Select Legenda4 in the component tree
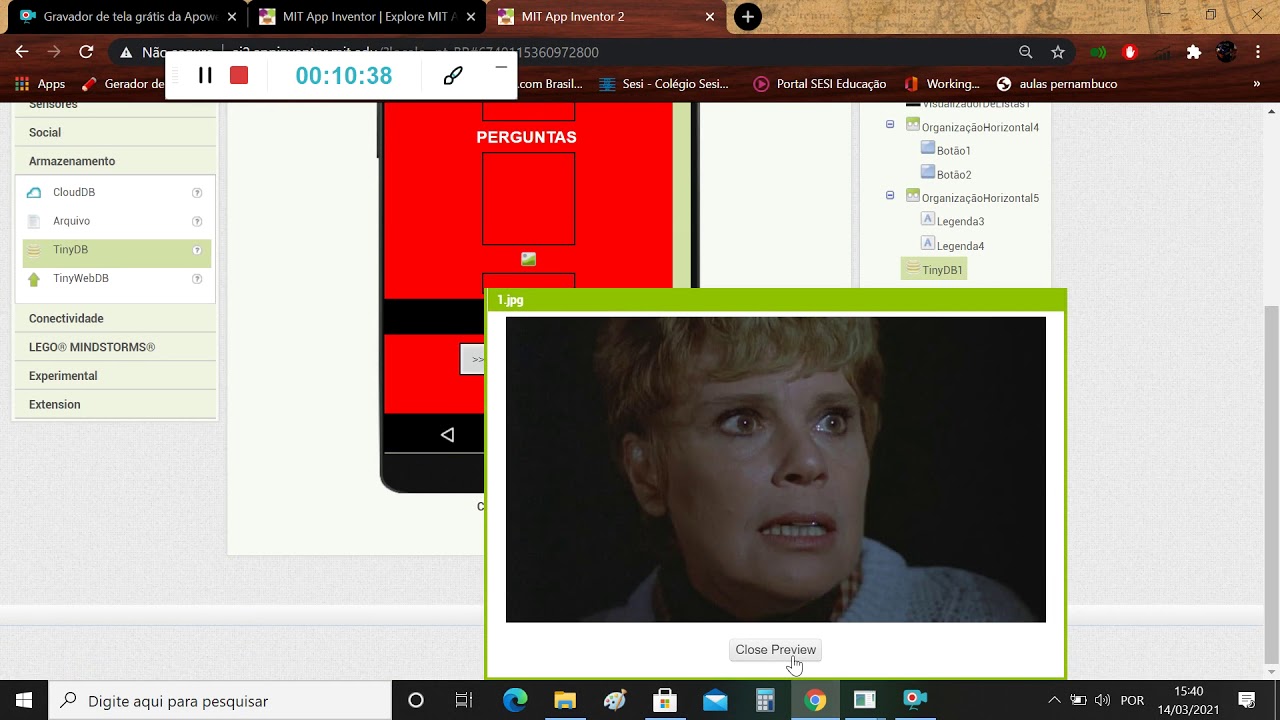This screenshot has width=1280, height=720. point(952,245)
